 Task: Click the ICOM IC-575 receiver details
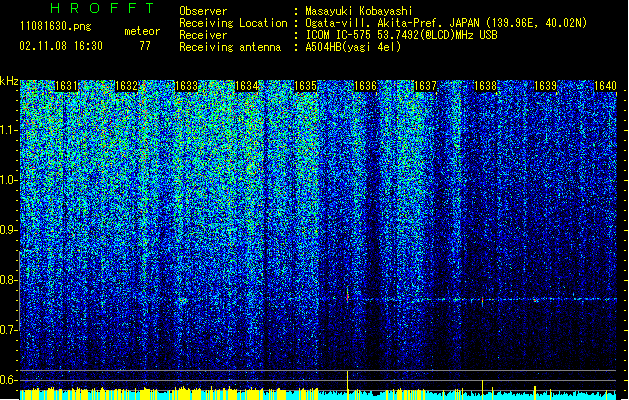[401, 35]
